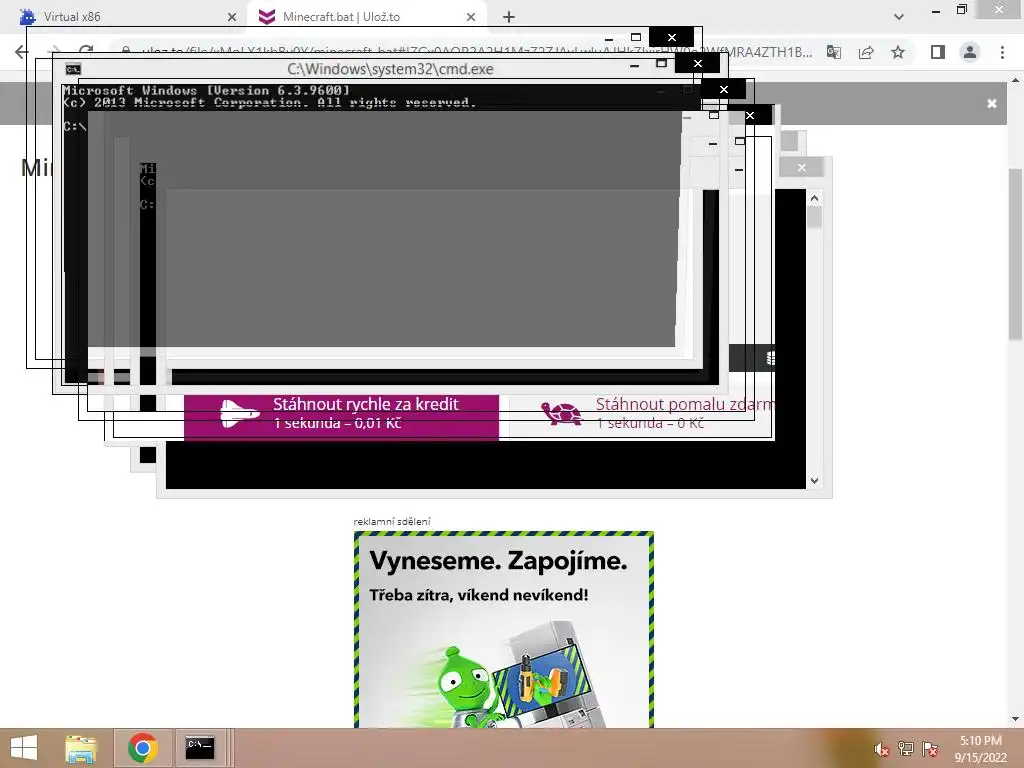Click the taskbar clock 5:10 PM

(980, 749)
